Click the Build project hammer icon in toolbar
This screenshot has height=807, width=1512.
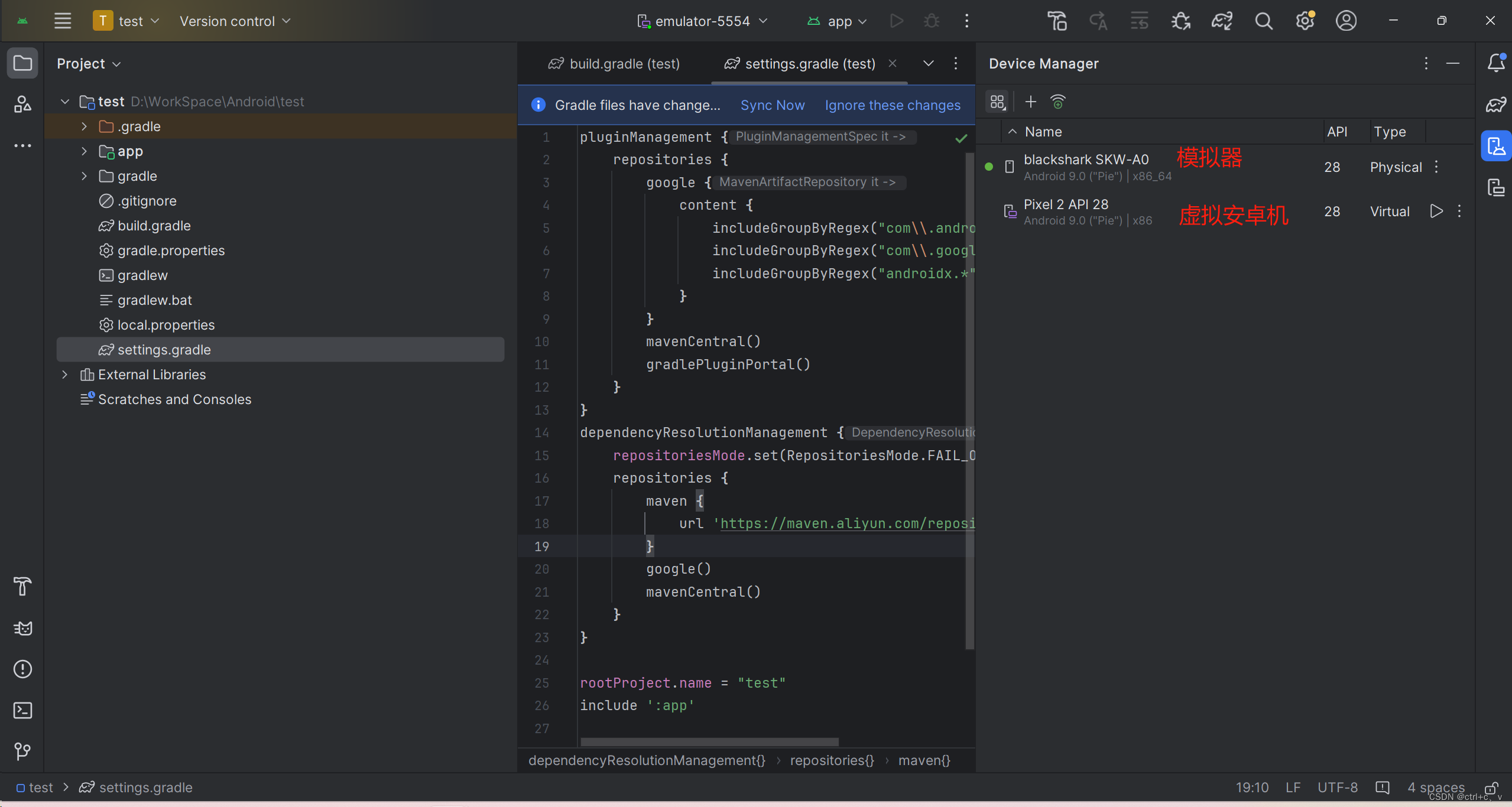(1057, 21)
